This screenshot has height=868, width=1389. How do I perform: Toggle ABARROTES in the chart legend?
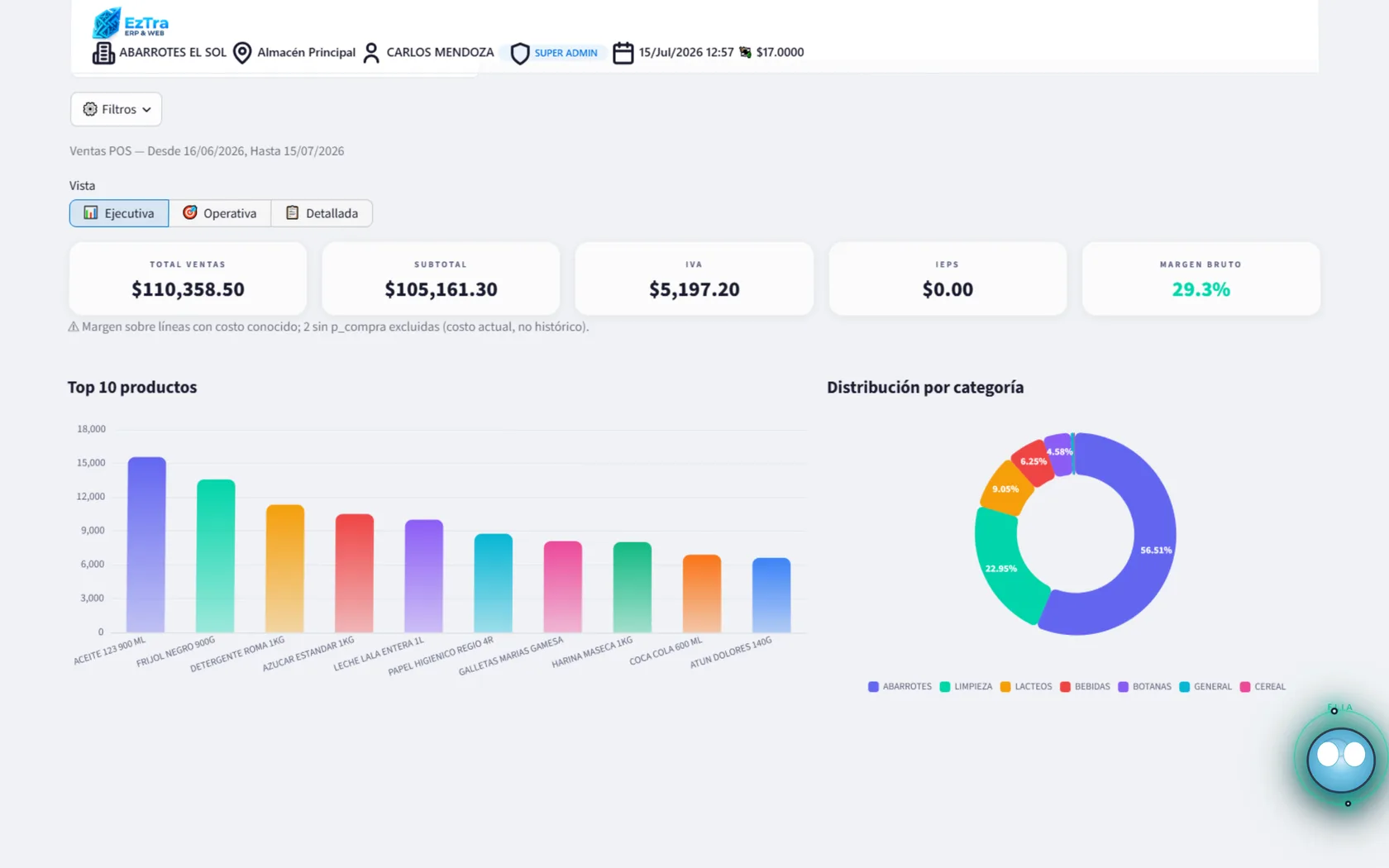point(900,687)
